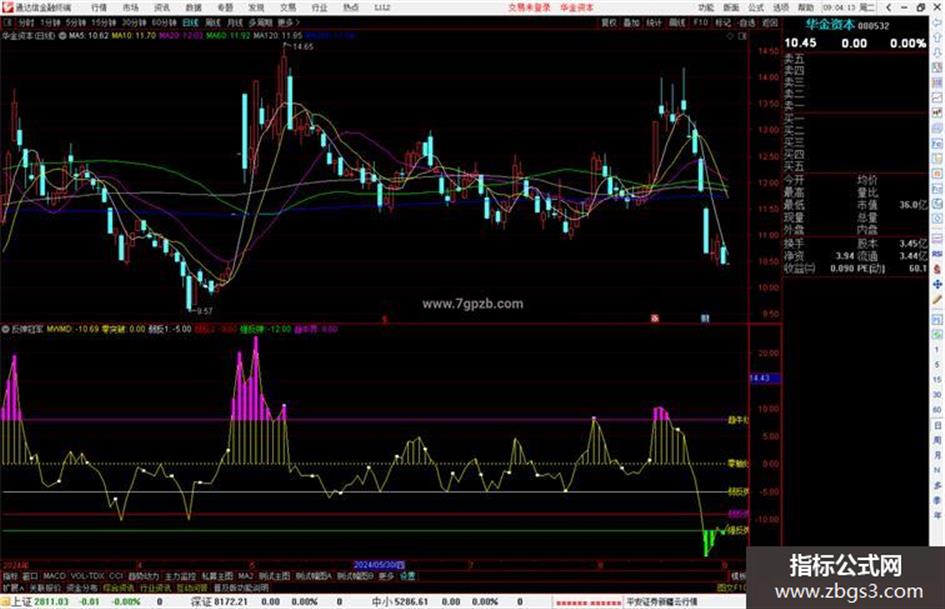Click the F10 info toolbar button
Screen dimensions: 945x609
pos(700,23)
